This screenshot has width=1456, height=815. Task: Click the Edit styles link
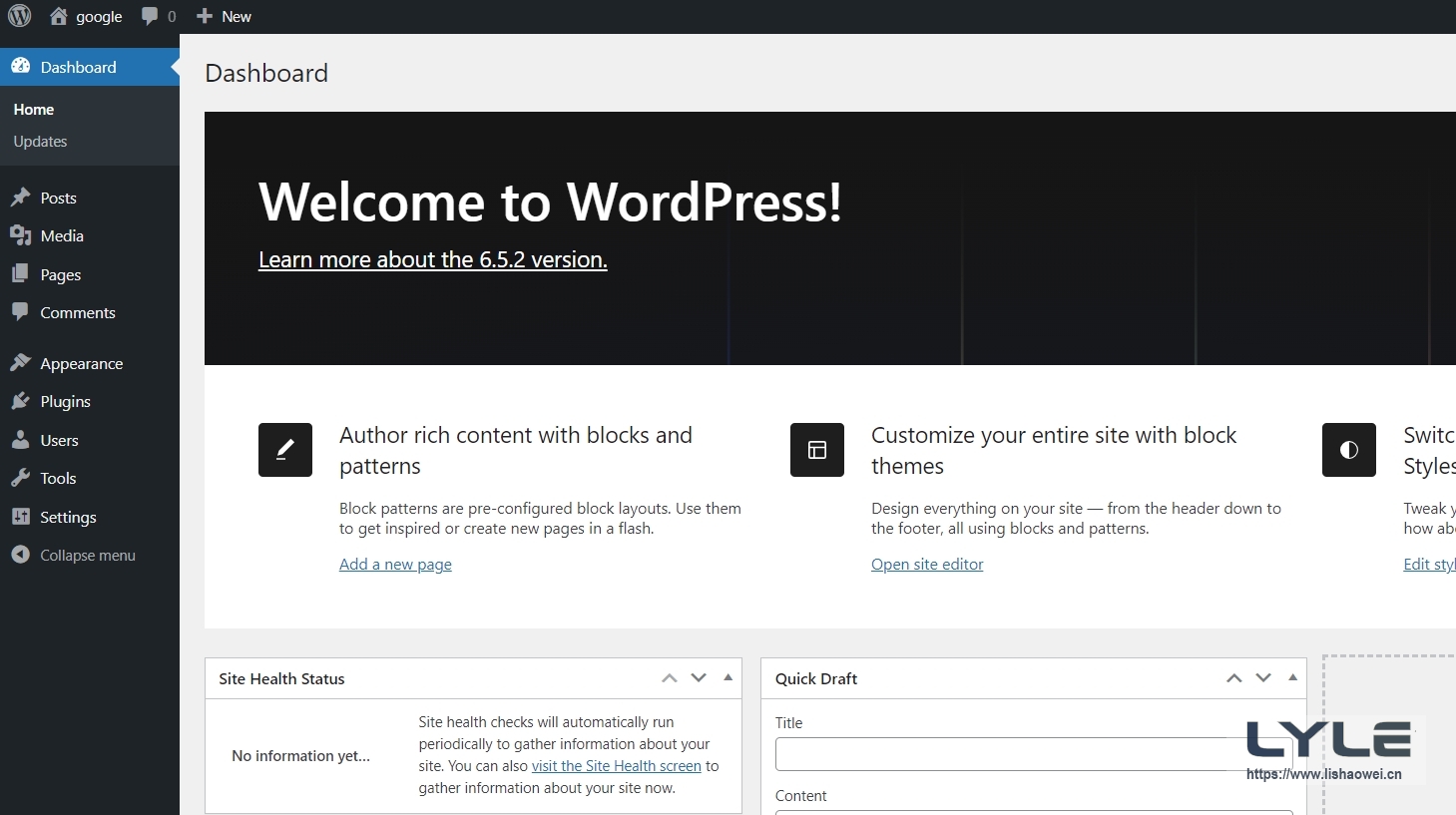[x=1429, y=565]
